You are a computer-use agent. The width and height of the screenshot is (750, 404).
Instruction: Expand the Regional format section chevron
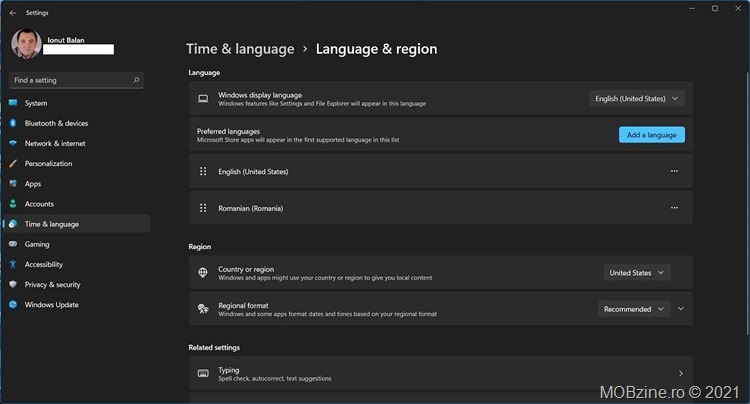[x=681, y=309]
